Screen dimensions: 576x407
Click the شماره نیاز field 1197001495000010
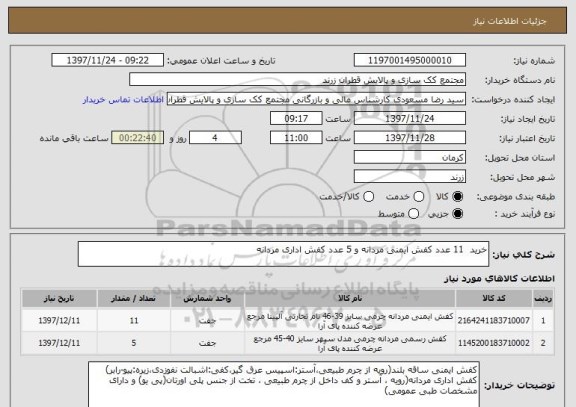[410, 60]
